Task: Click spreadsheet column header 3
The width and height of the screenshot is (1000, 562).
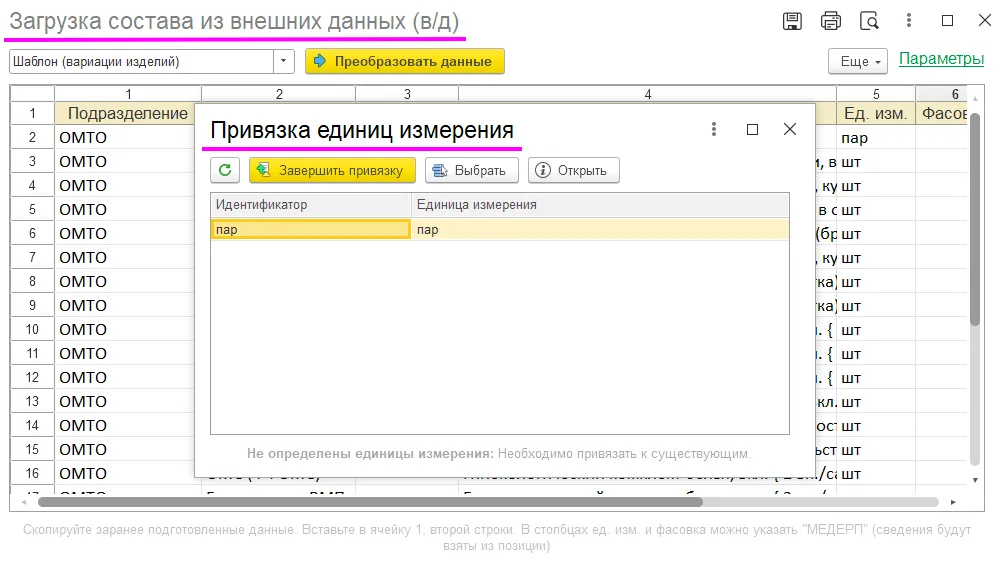Action: click(407, 94)
